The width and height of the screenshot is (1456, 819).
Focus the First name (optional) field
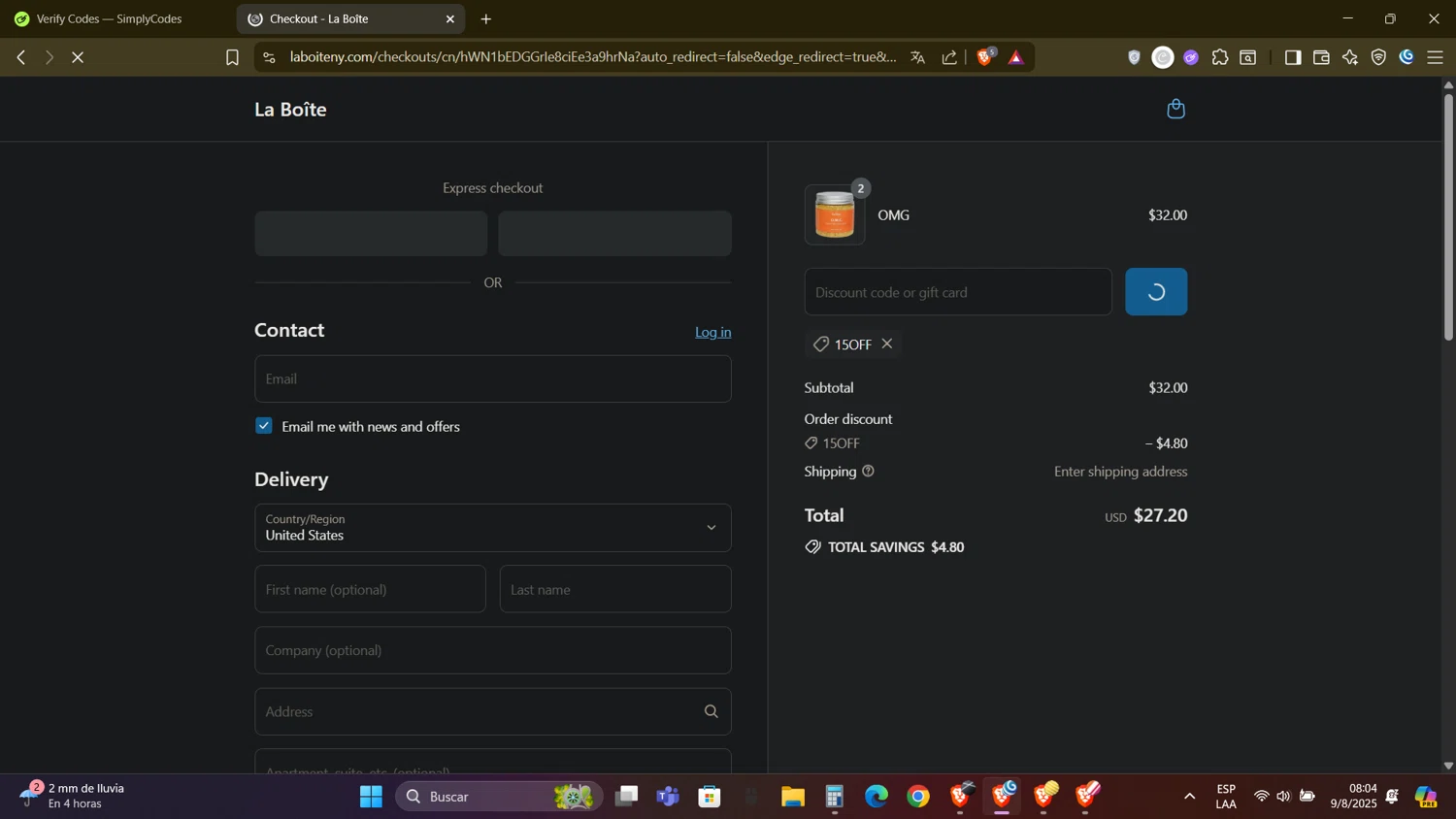370,589
